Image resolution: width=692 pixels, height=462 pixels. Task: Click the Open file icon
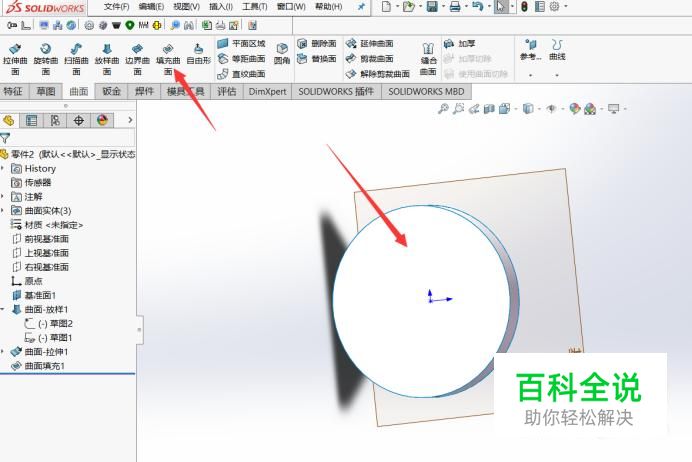coord(409,6)
